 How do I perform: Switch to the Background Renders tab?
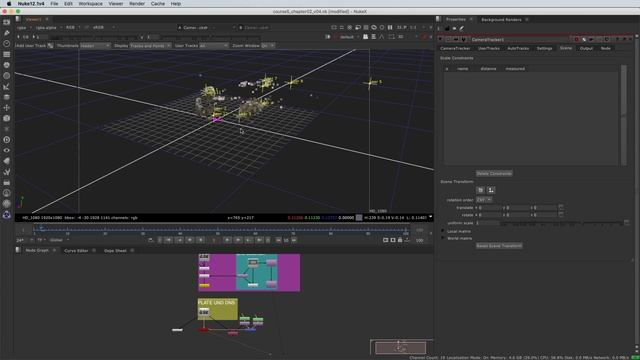[501, 20]
